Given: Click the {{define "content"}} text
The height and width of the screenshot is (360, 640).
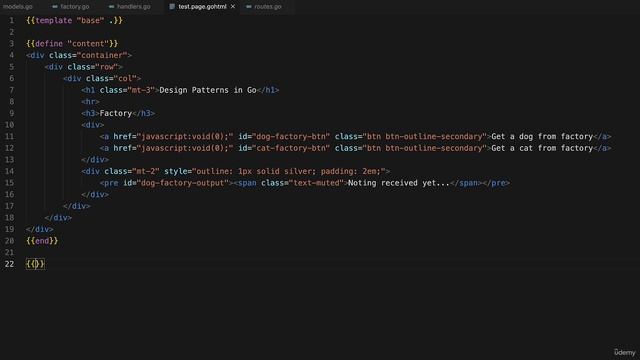Looking at the screenshot, I should pyautogui.click(x=72, y=44).
